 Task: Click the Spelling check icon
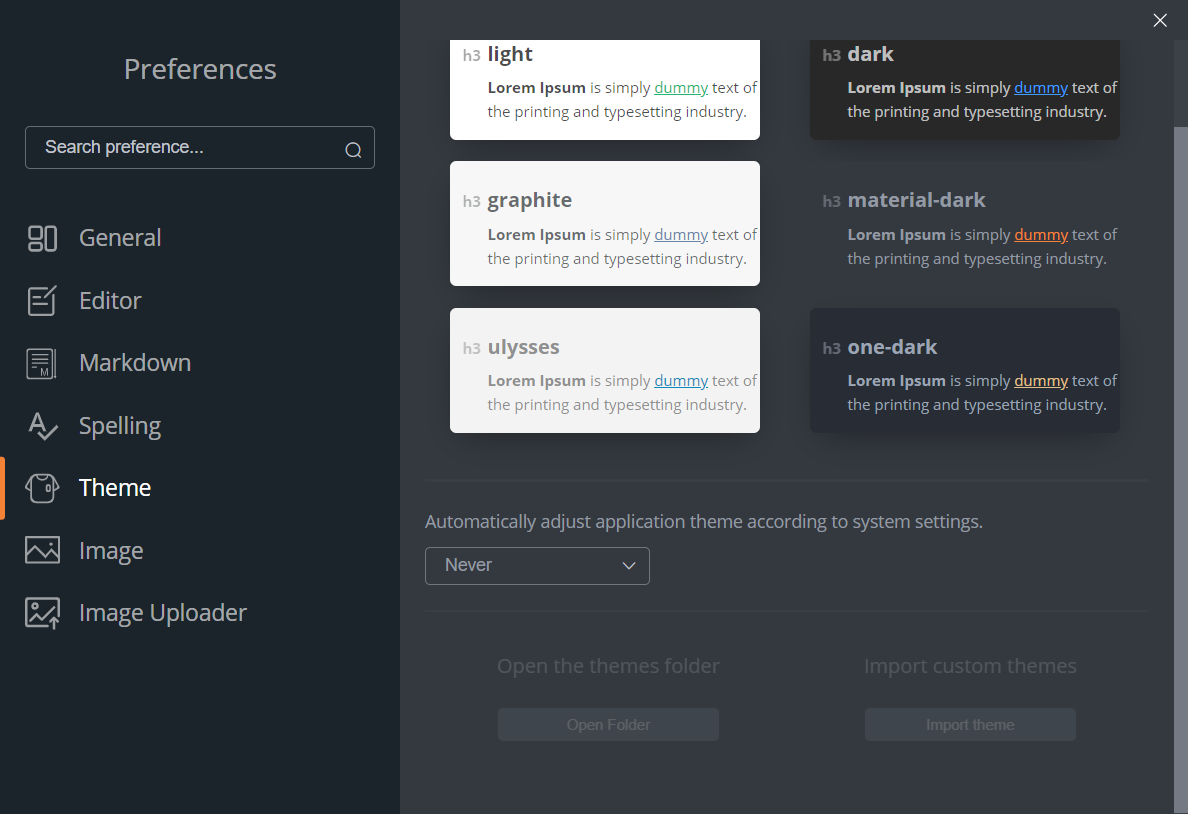(x=42, y=426)
